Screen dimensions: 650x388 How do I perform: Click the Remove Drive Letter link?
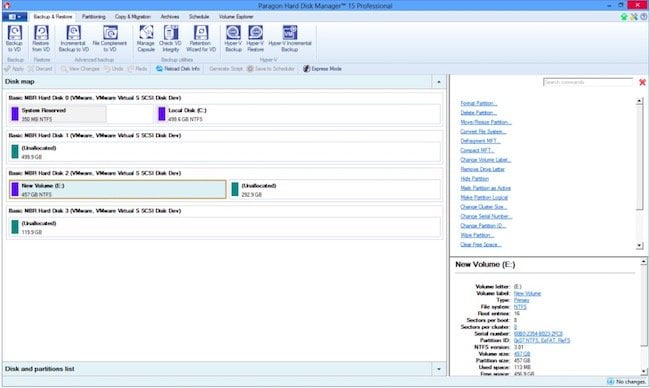tap(483, 170)
